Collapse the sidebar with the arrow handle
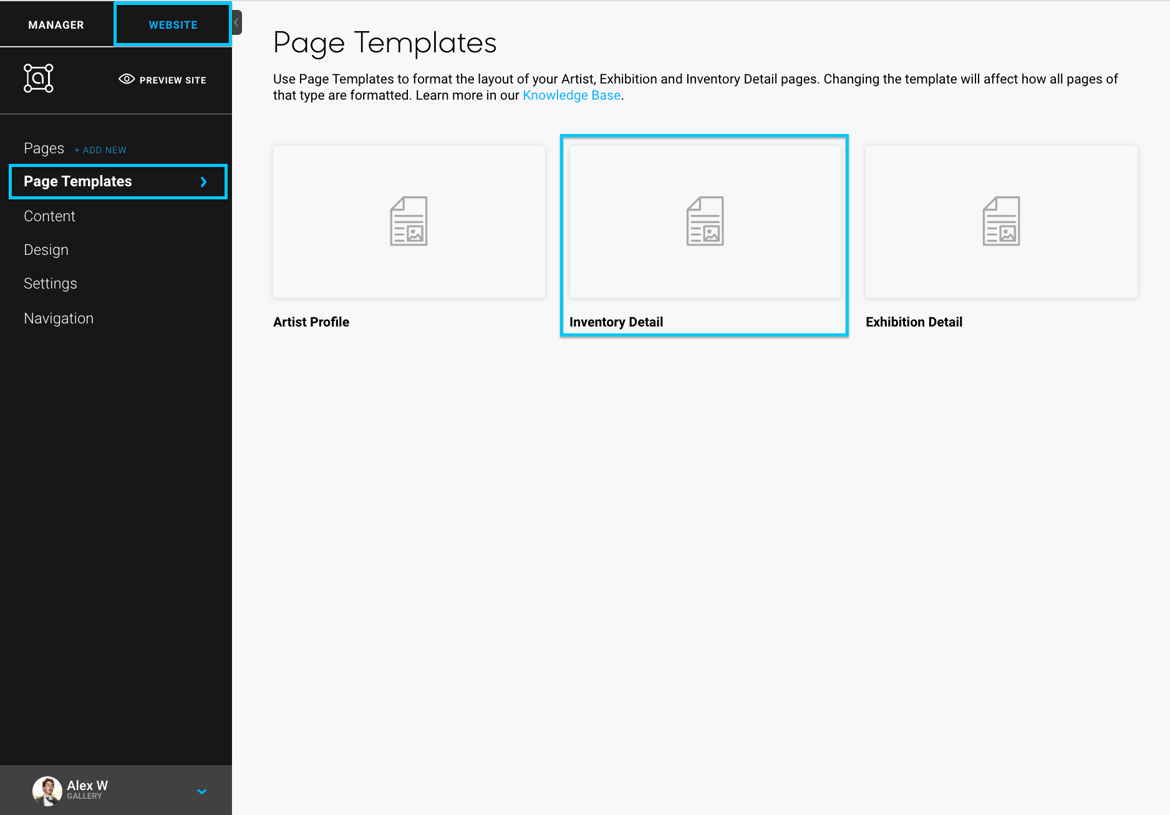This screenshot has height=815, width=1170. (237, 22)
